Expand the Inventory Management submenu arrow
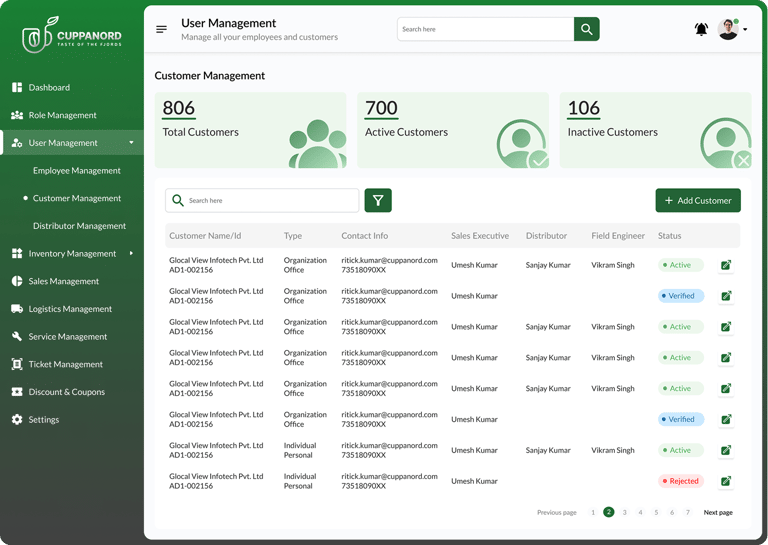Viewport: 768px width, 545px height. (x=131, y=253)
